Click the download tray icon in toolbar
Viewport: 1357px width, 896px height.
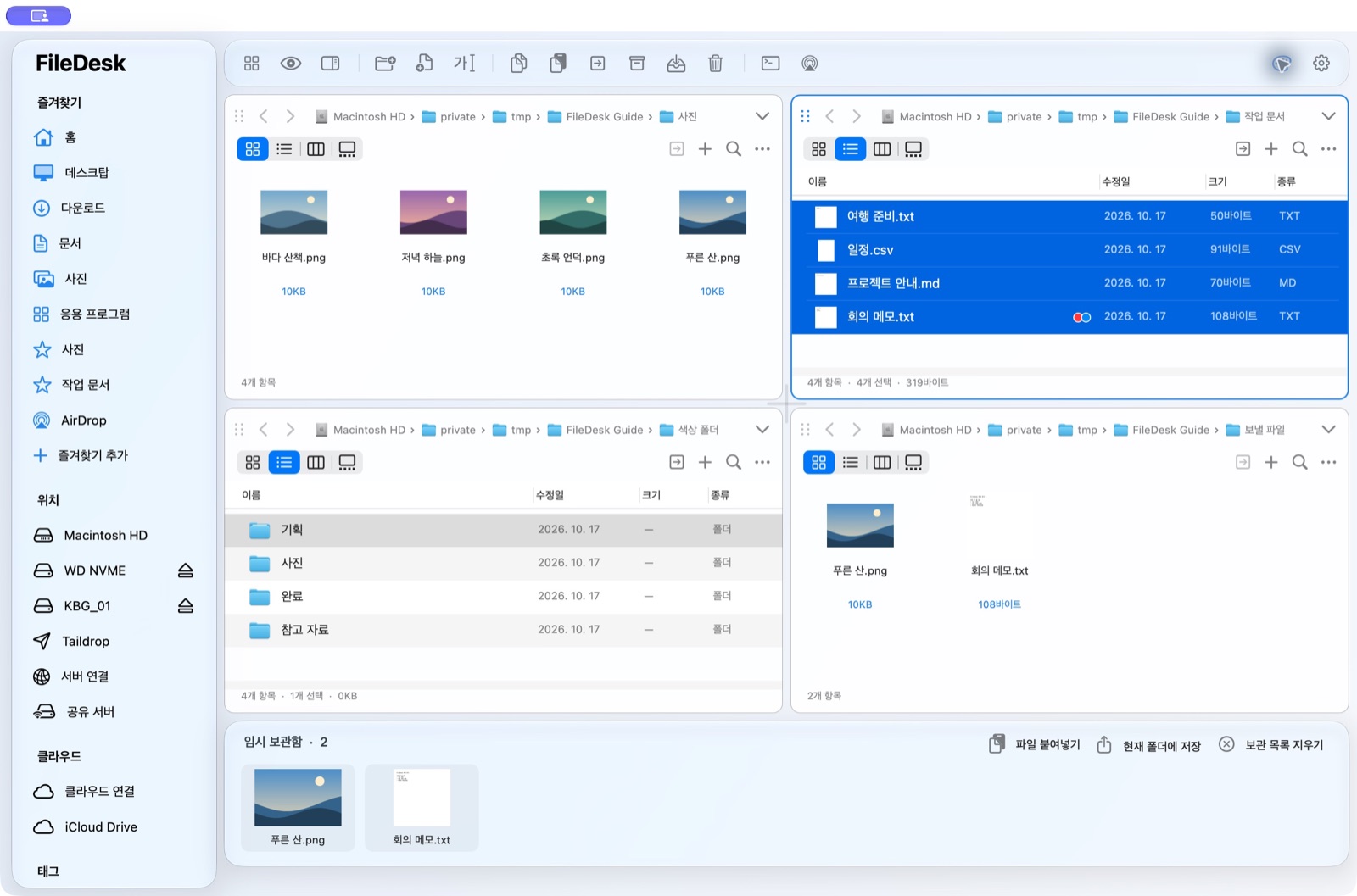click(676, 64)
